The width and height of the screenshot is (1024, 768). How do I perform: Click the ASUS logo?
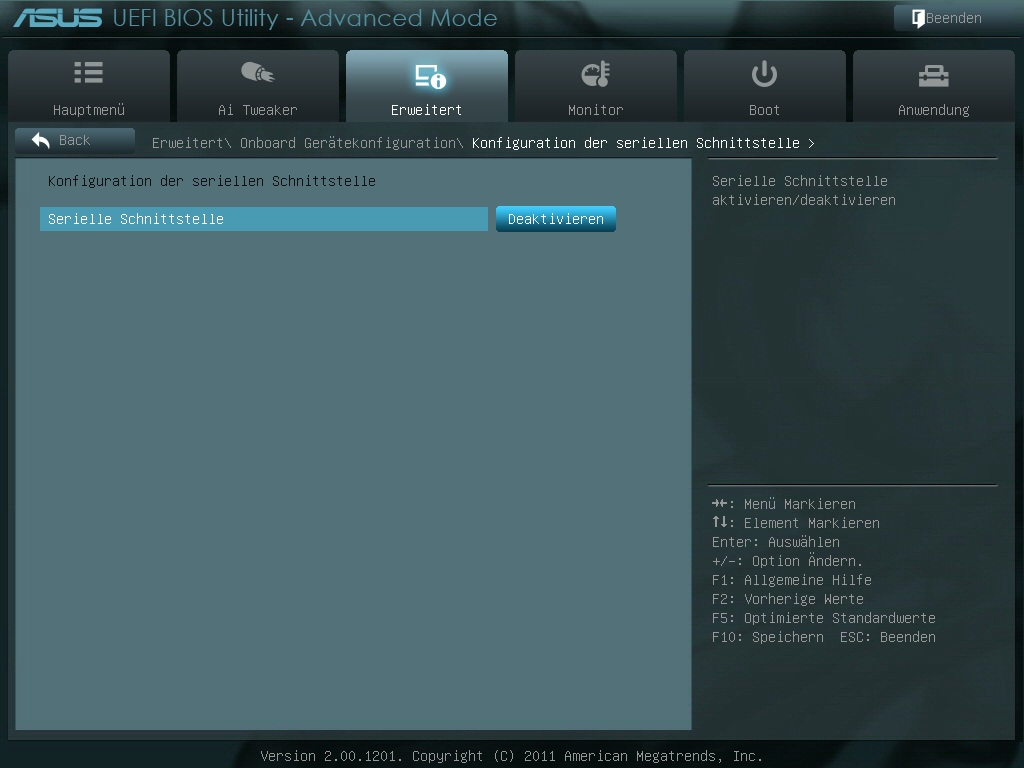[x=57, y=18]
